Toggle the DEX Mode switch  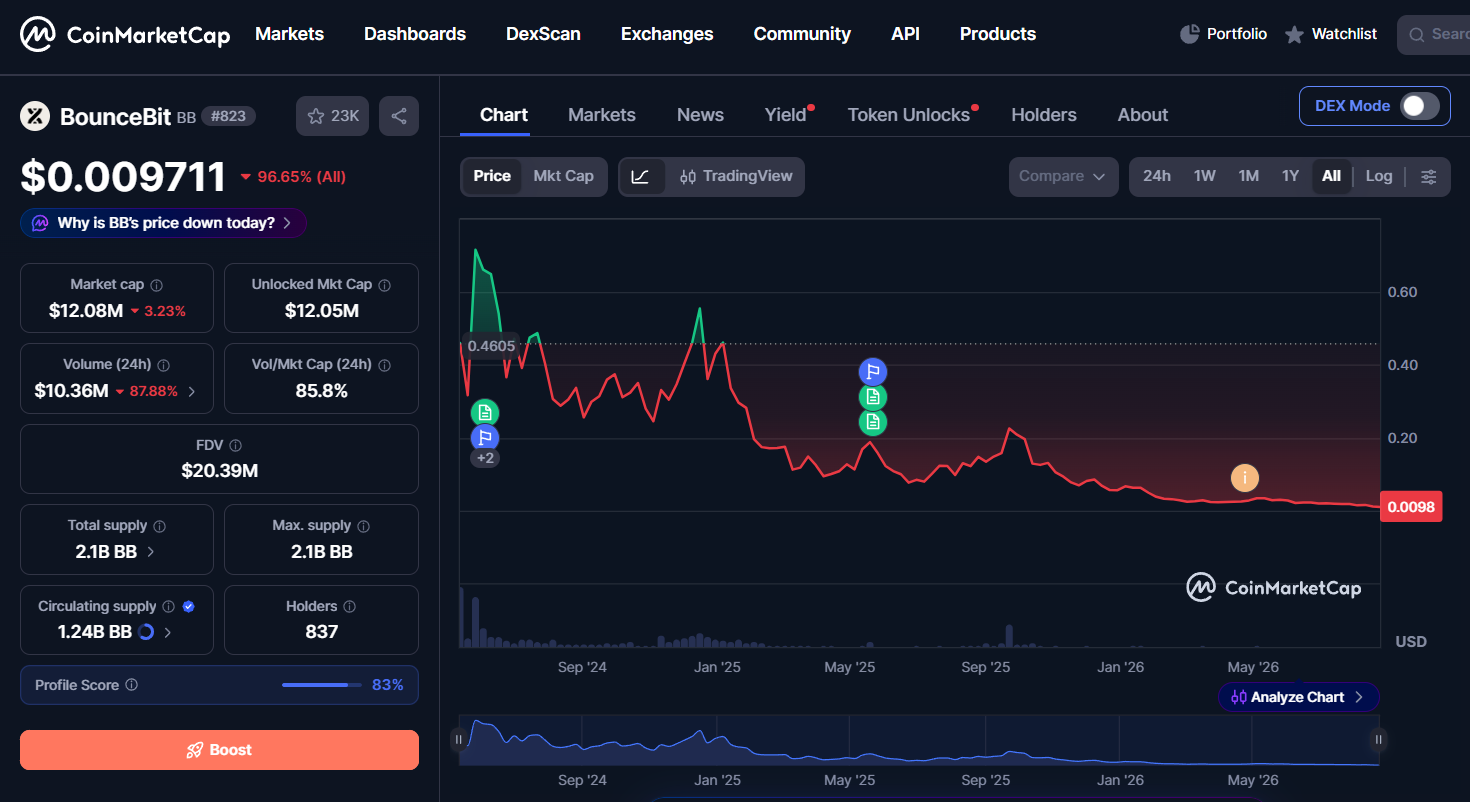[x=1419, y=106]
